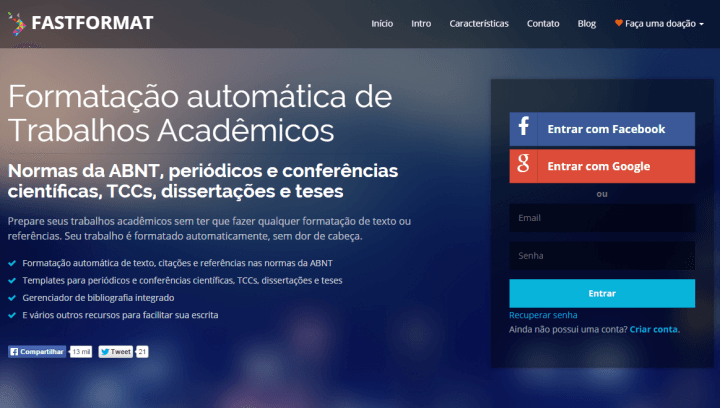Open the Características nav link
This screenshot has height=408, width=720.
(479, 23)
